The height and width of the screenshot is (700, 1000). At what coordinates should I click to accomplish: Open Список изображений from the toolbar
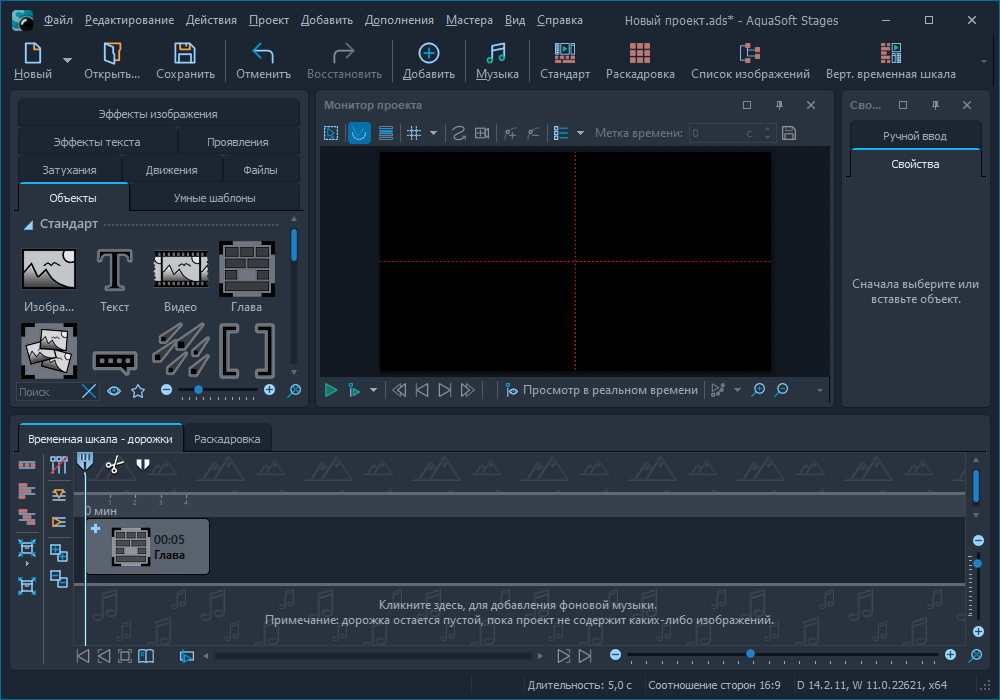coord(748,60)
